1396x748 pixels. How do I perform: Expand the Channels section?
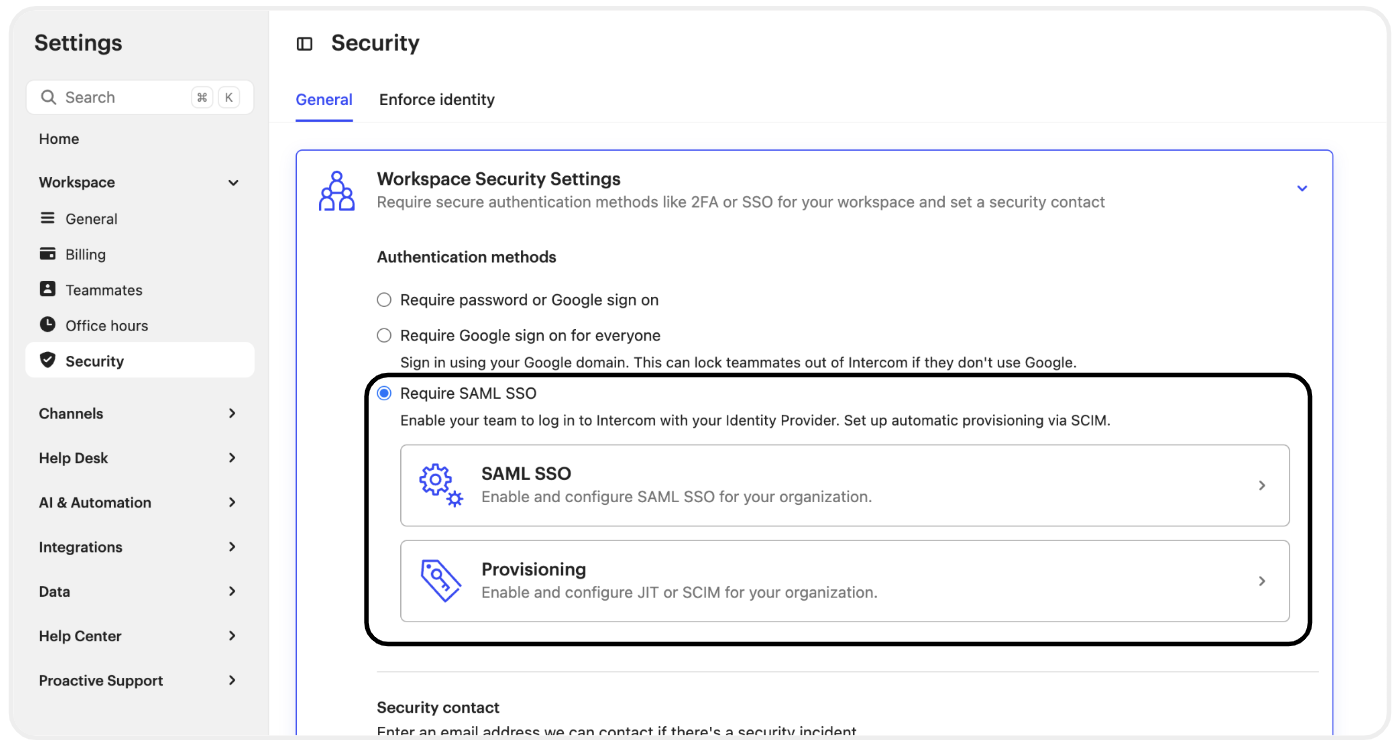click(232, 413)
